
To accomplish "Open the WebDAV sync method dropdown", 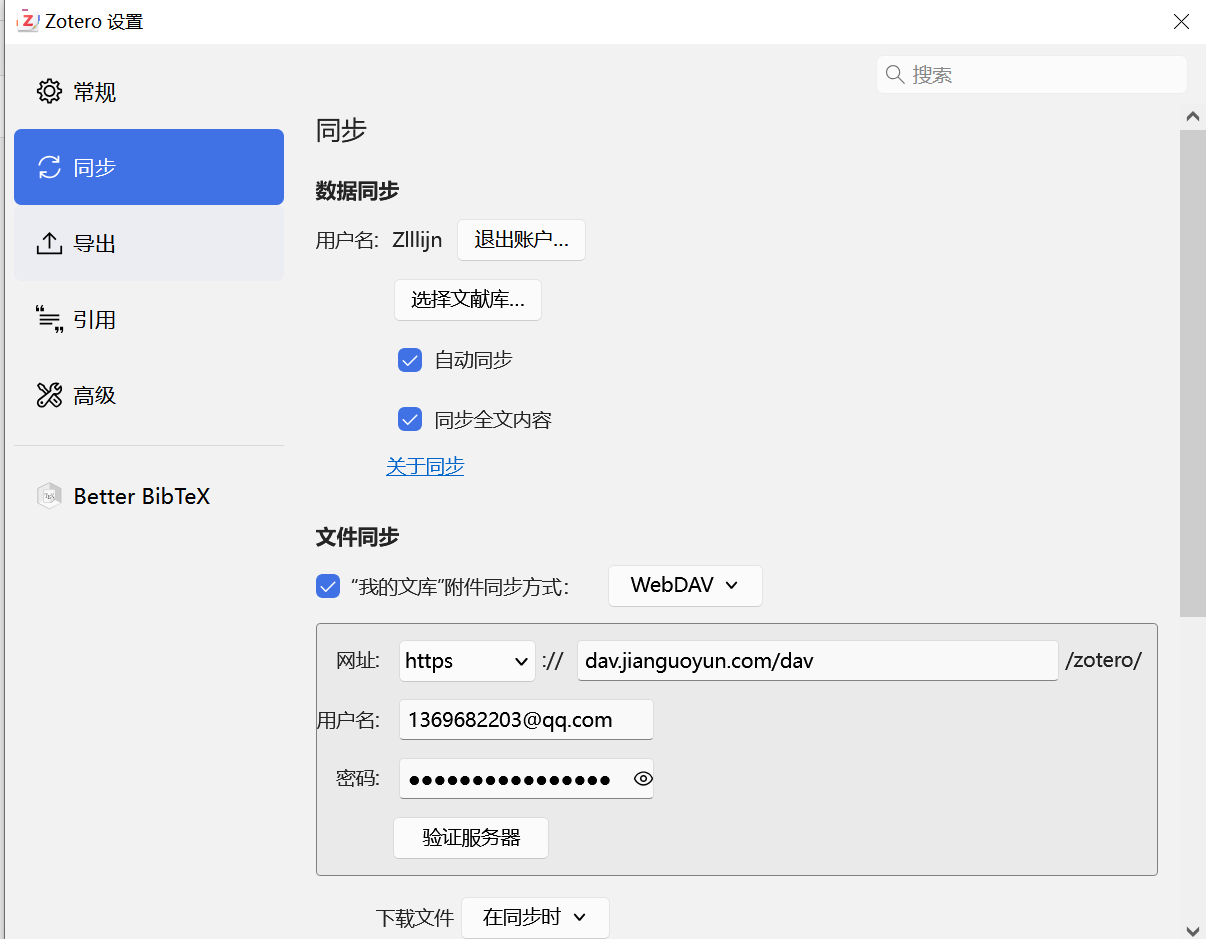I will pyautogui.click(x=685, y=586).
